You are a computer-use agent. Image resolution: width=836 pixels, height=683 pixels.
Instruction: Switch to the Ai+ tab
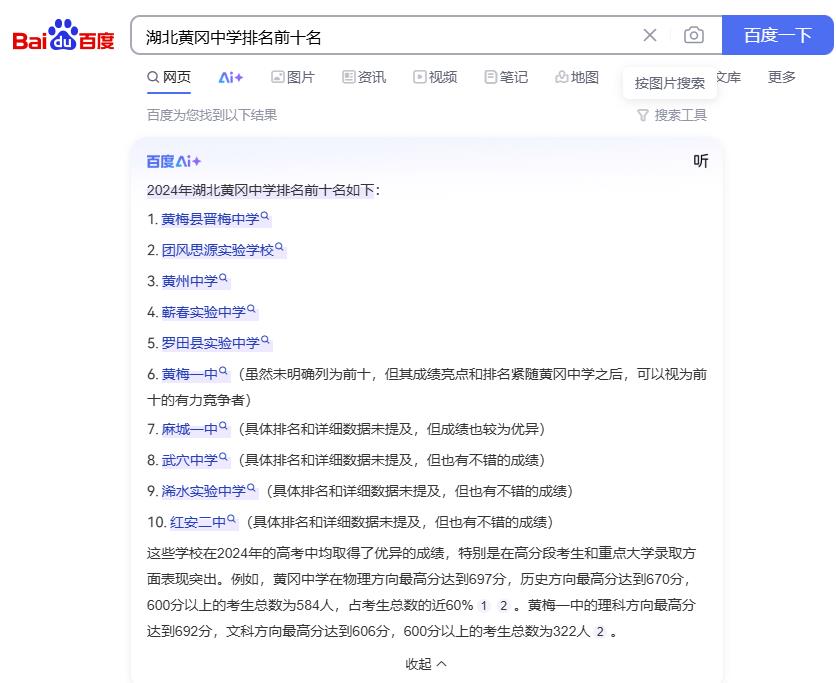point(231,77)
